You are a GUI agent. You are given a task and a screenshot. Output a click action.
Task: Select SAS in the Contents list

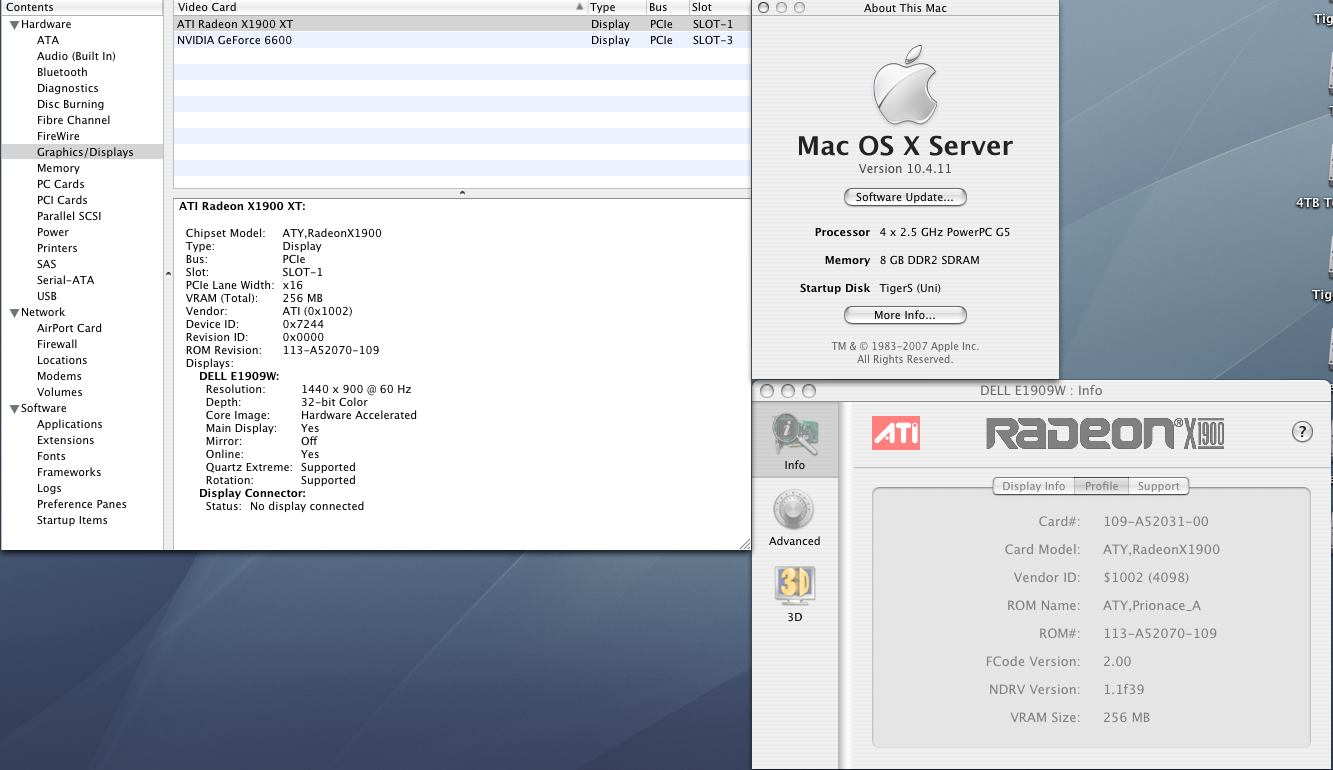coord(47,264)
